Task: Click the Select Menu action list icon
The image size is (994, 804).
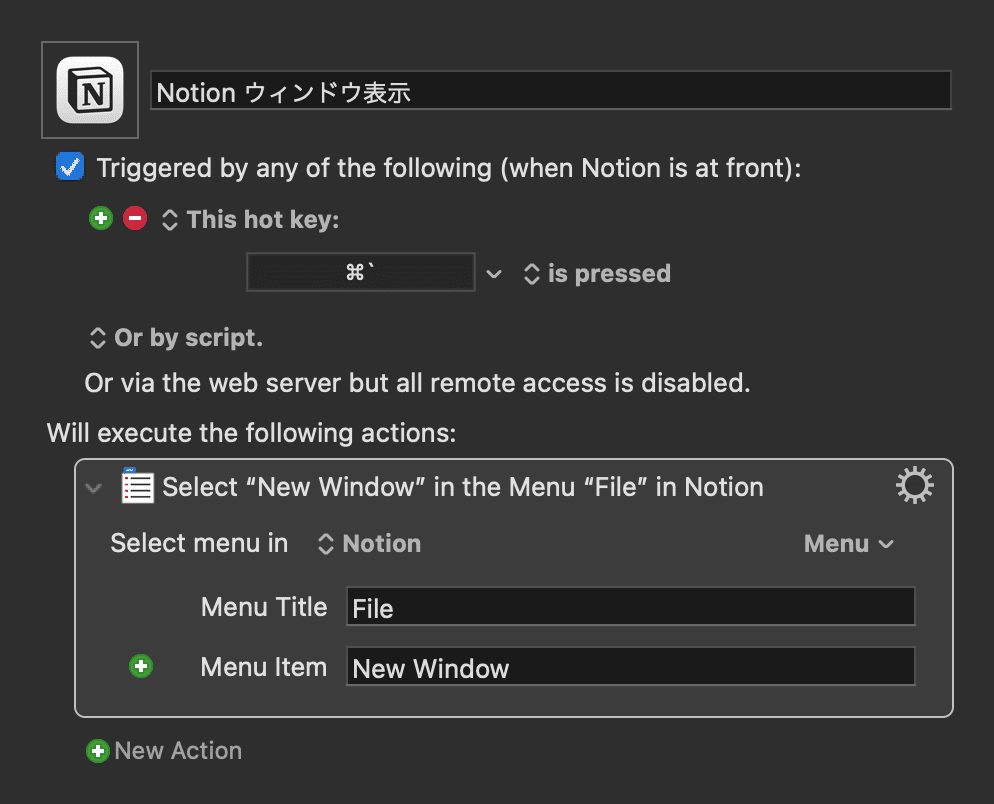Action: click(x=137, y=487)
